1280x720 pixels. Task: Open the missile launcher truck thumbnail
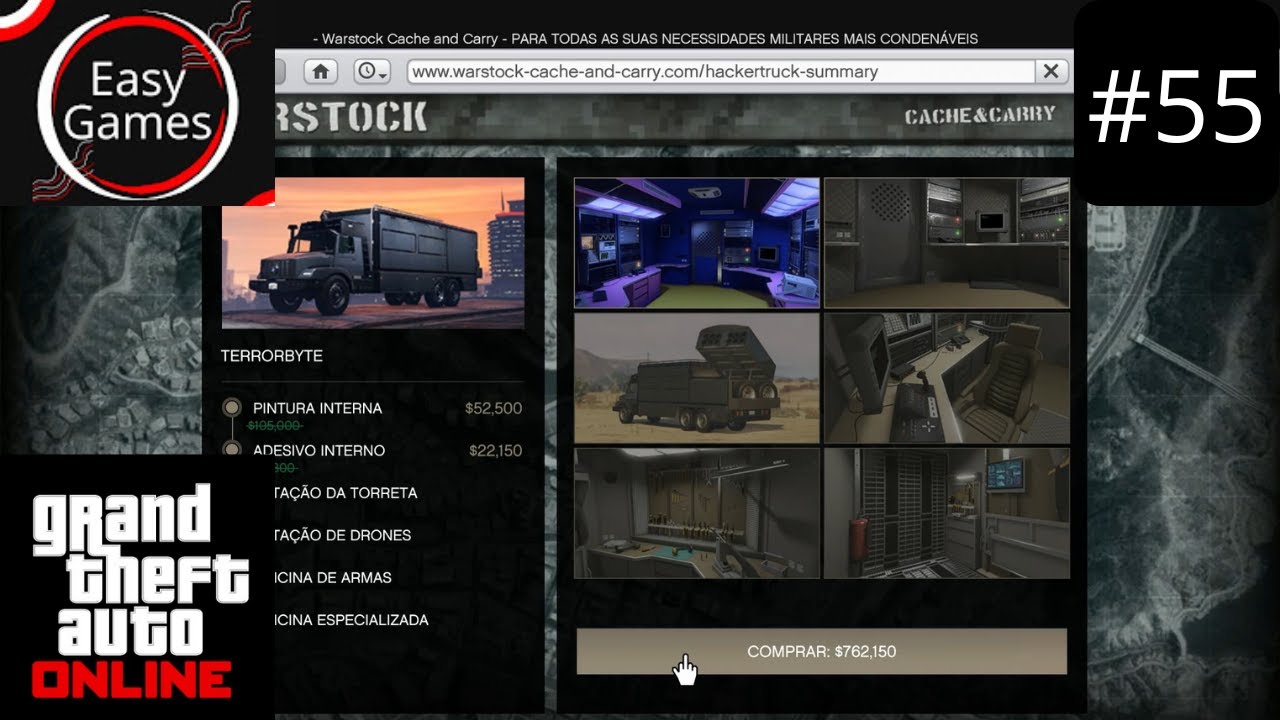coord(697,378)
